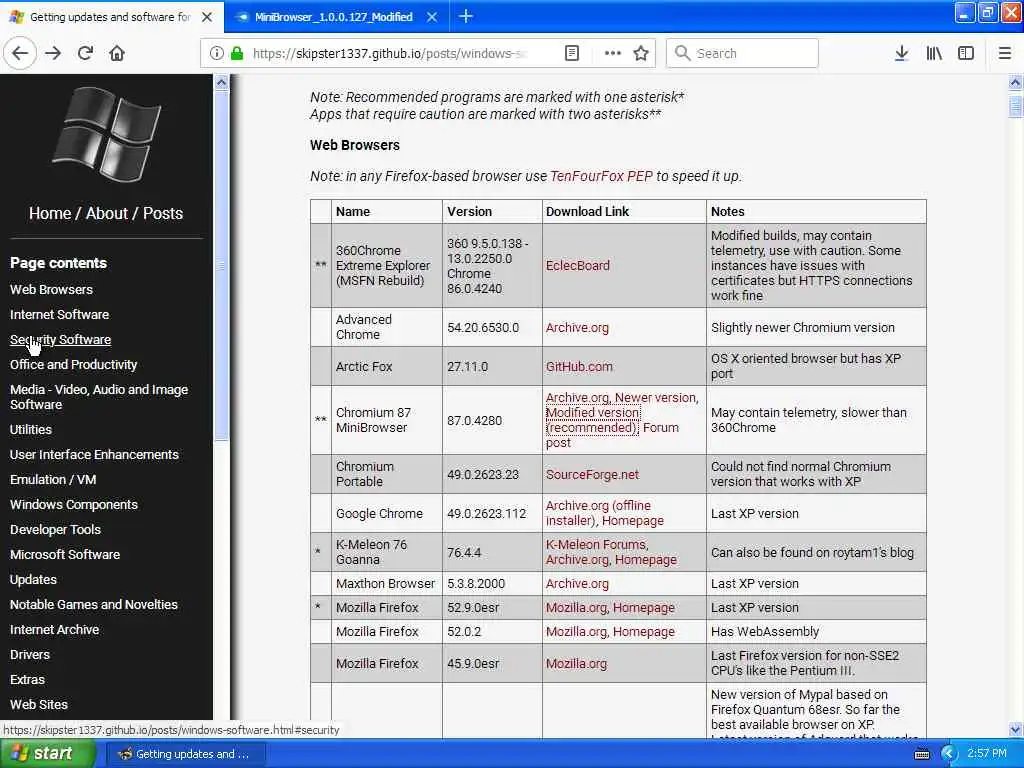Open About link in sidebar header

(x=107, y=213)
